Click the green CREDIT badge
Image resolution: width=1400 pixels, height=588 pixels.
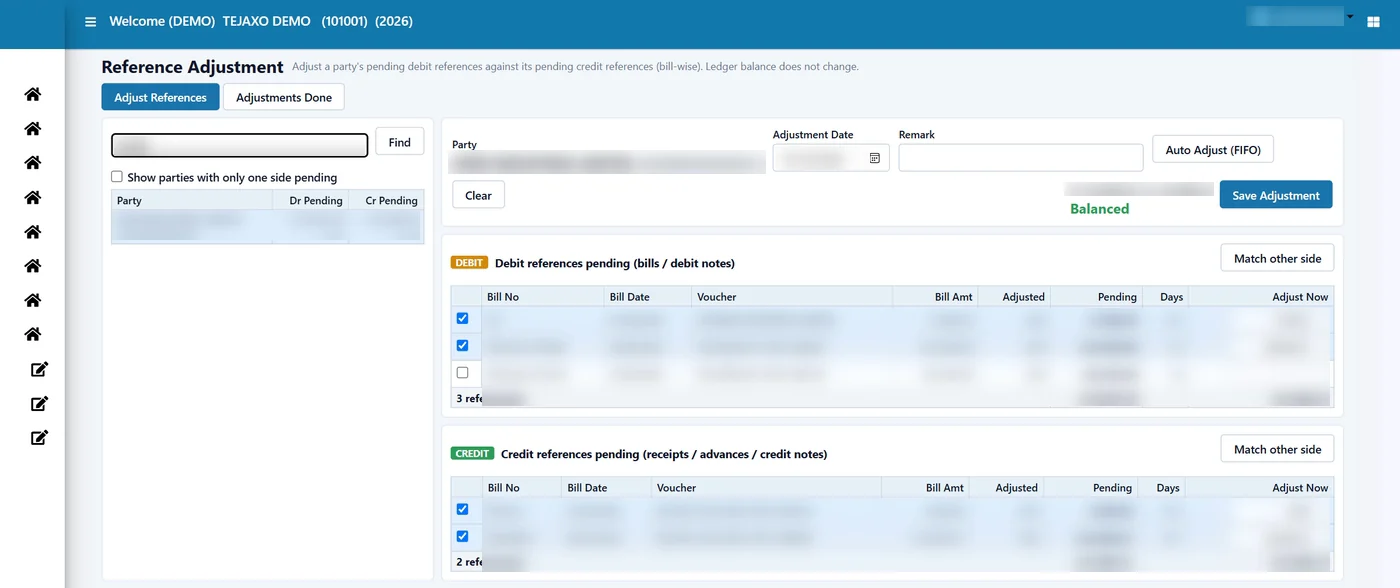click(472, 454)
